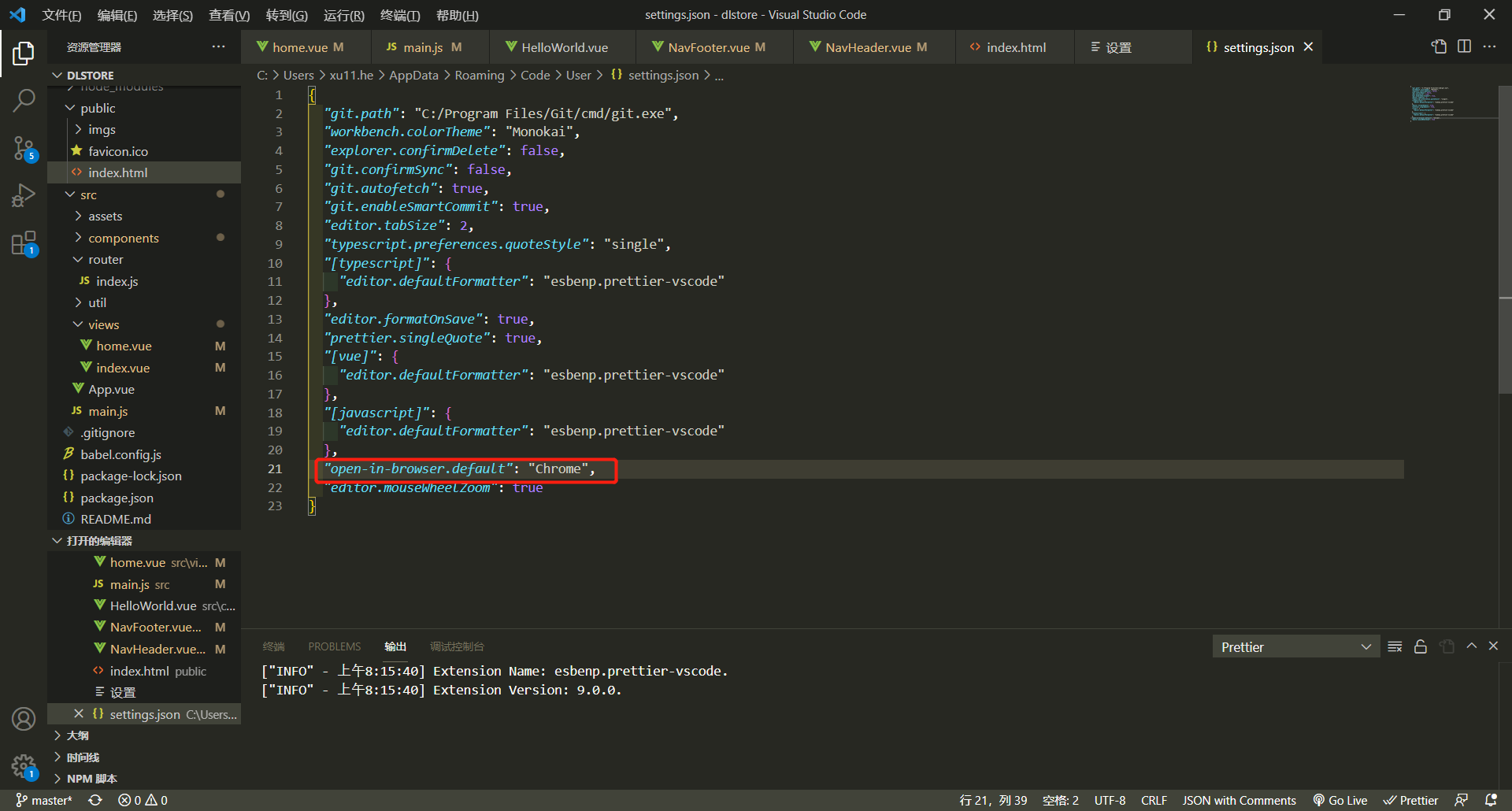Click the editor vertical scrollbar

pyautogui.click(x=1505, y=239)
